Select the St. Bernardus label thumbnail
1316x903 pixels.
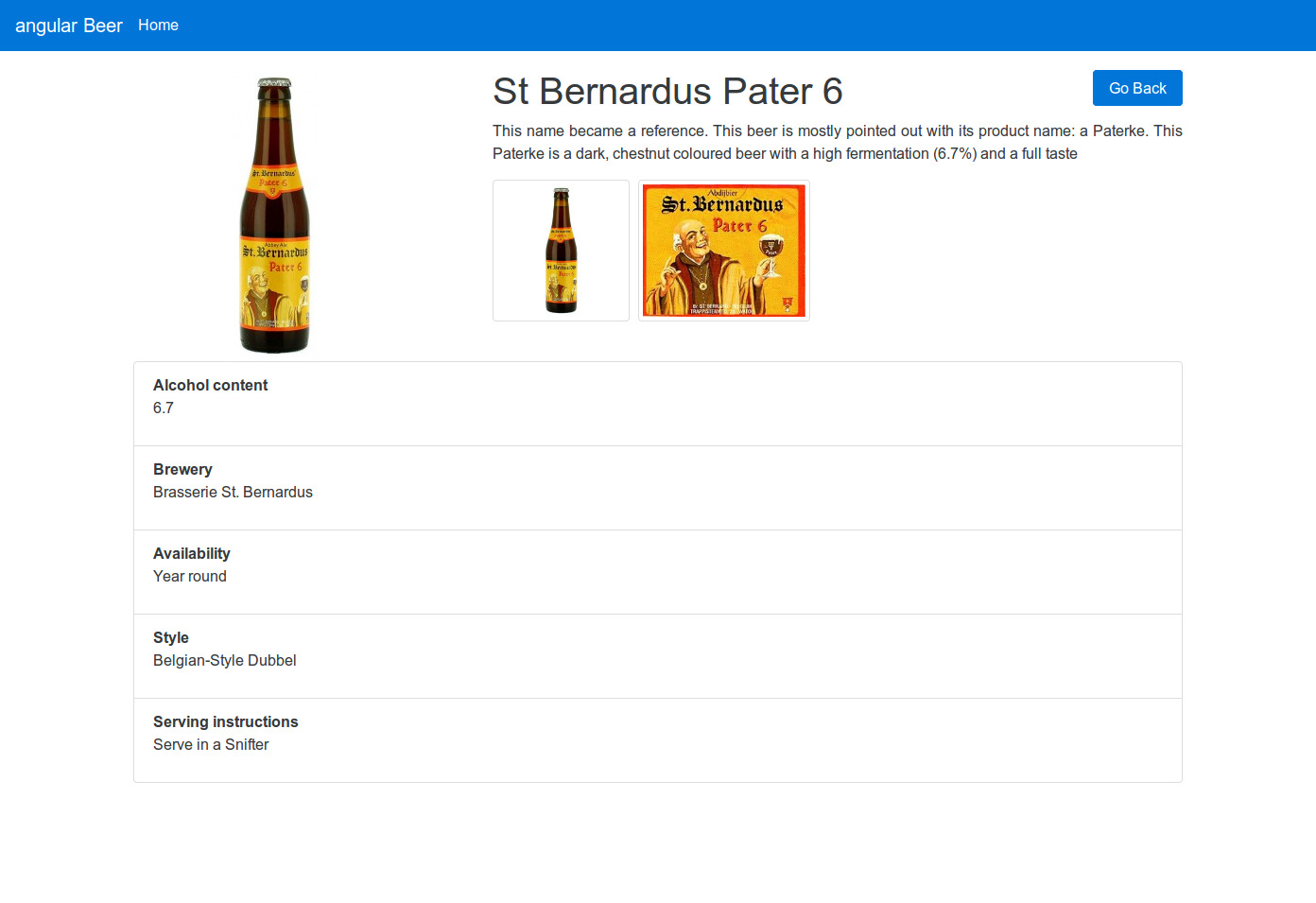click(x=724, y=251)
